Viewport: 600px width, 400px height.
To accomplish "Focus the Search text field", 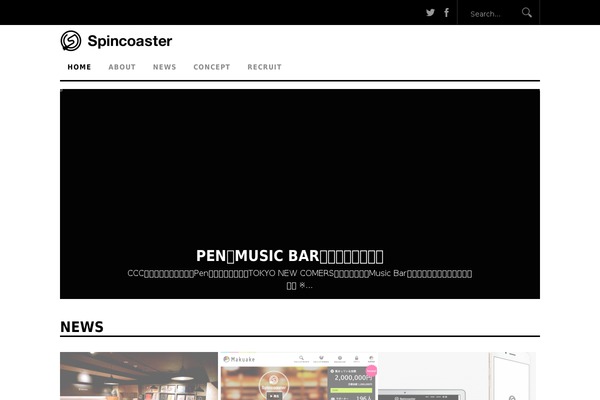I will 492,14.
